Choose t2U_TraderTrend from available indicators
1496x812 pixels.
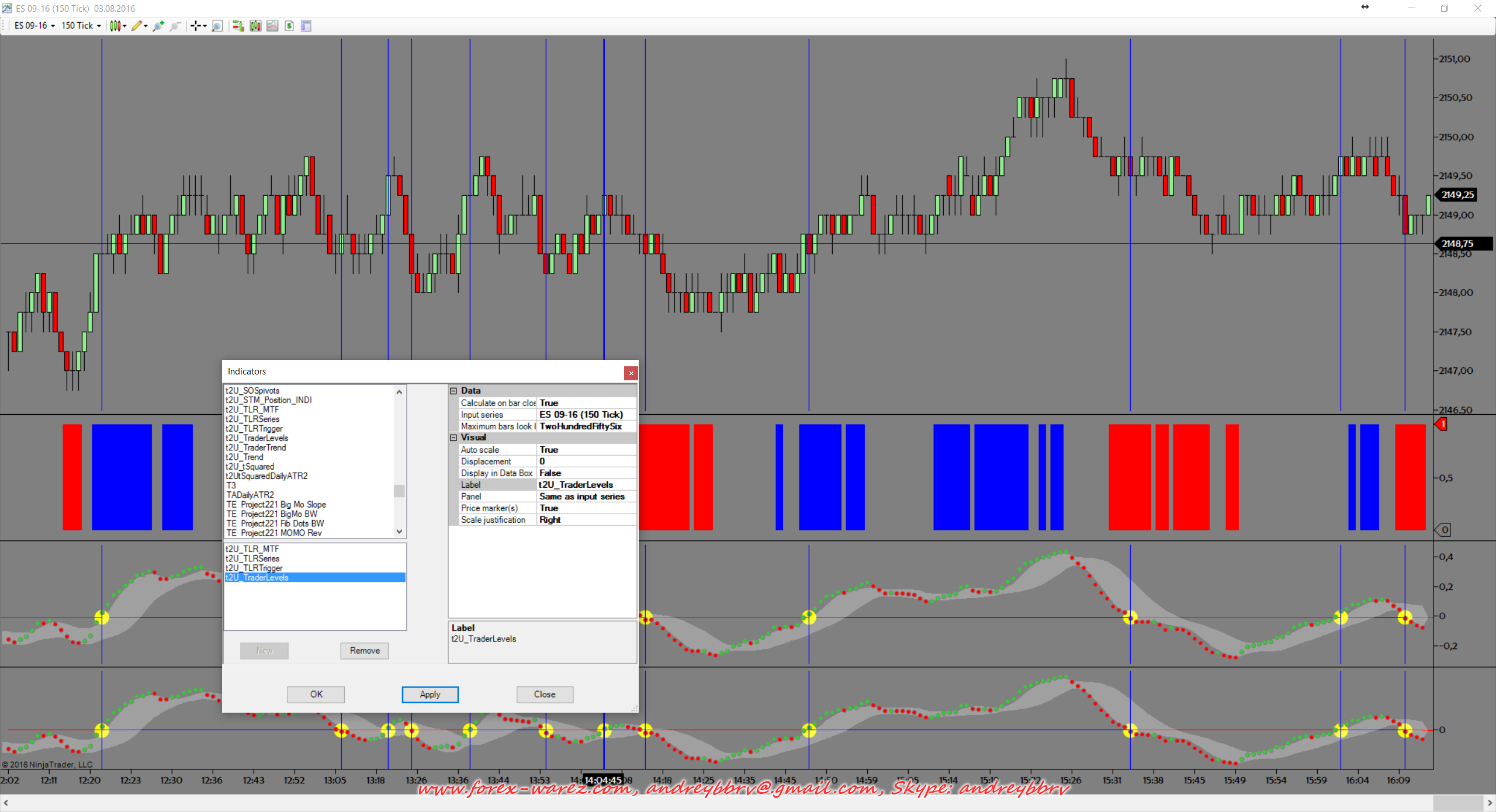tap(256, 447)
